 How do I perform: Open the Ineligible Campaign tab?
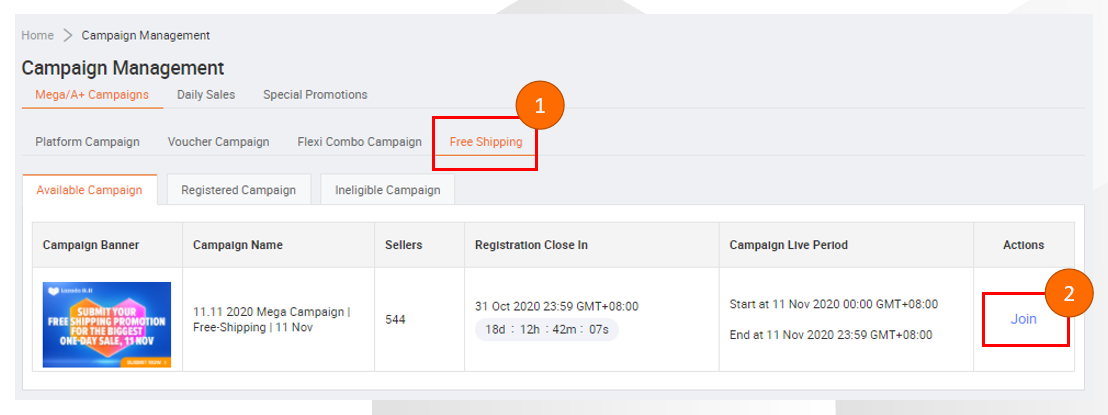coord(387,190)
